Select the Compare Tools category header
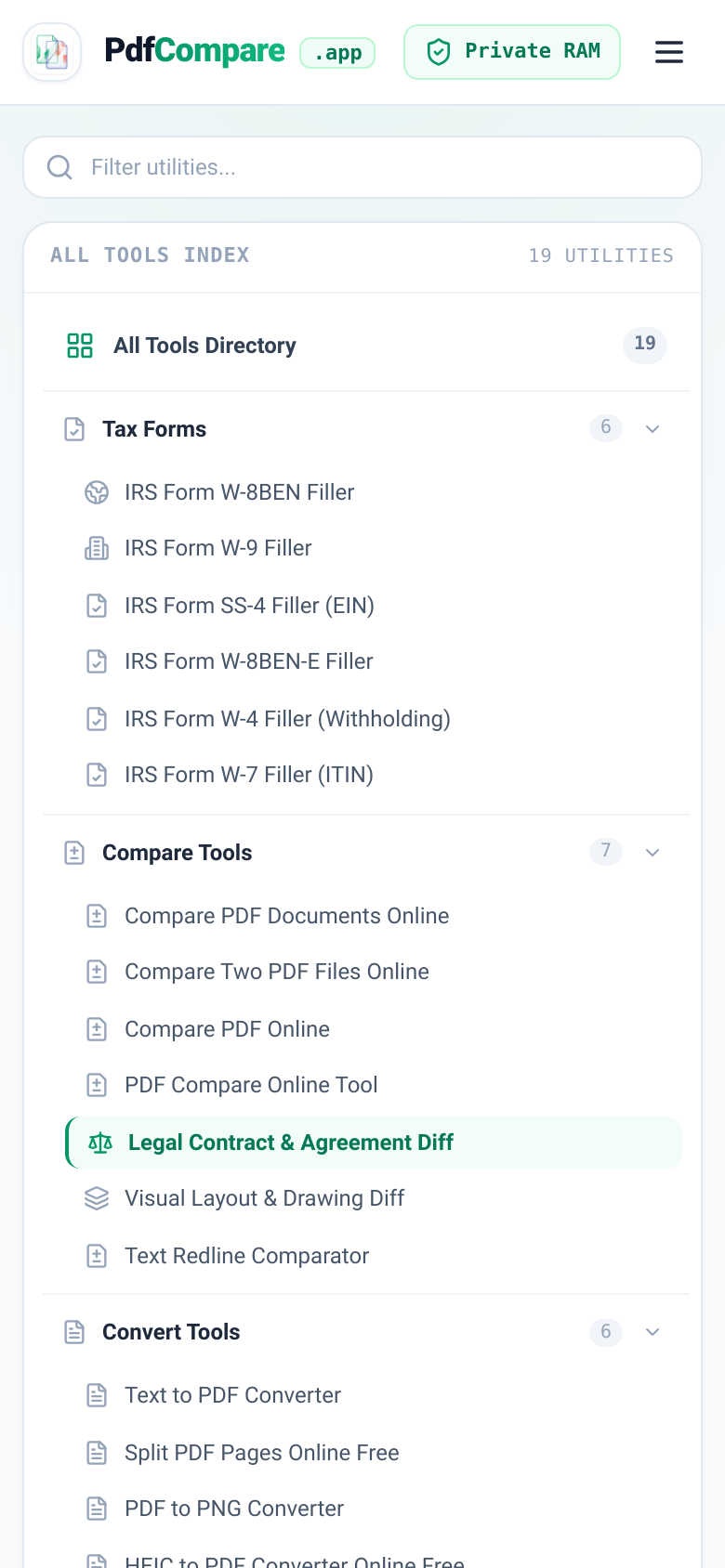Viewport: 725px width, 1568px height. coord(366,853)
